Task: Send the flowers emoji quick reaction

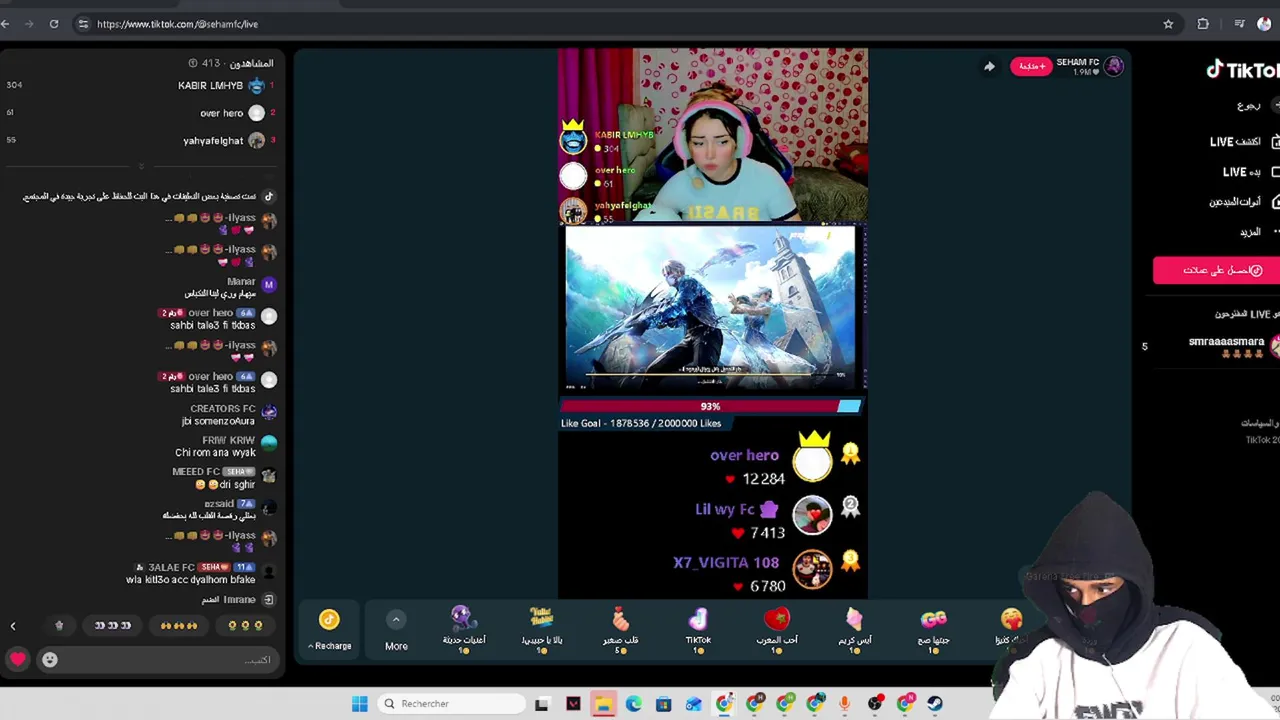Action: coord(246,625)
